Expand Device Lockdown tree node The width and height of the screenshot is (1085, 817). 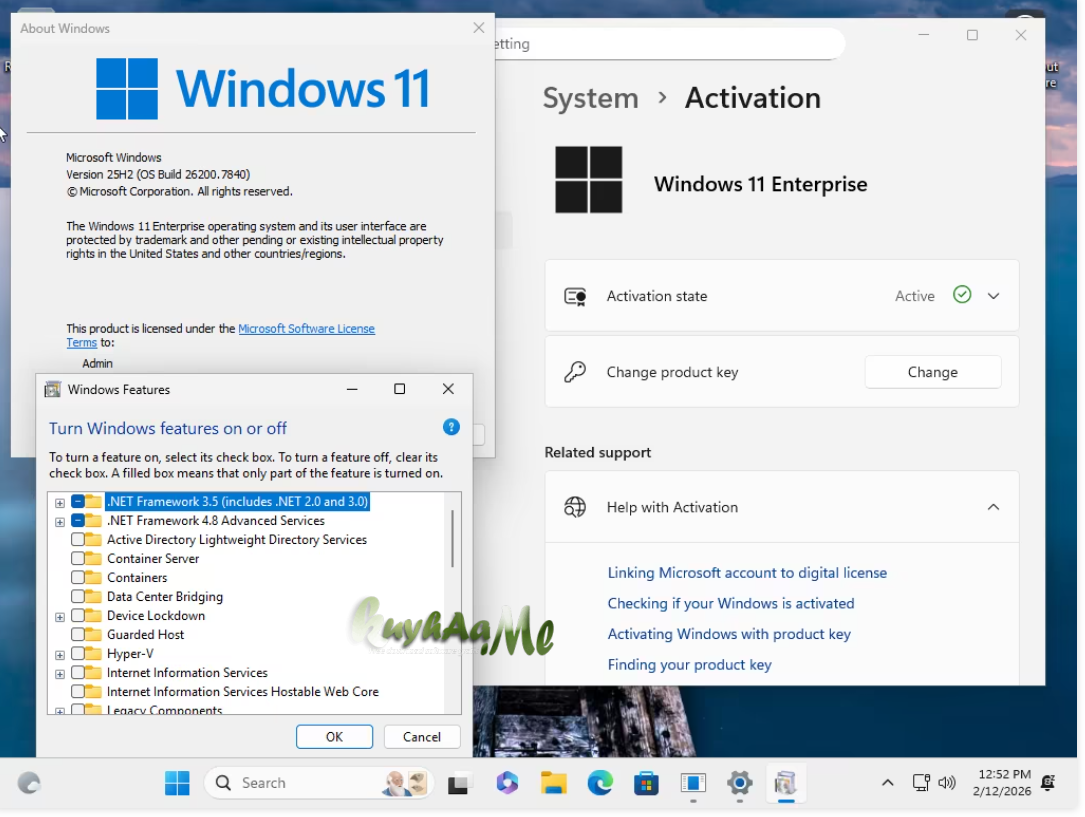tap(60, 616)
